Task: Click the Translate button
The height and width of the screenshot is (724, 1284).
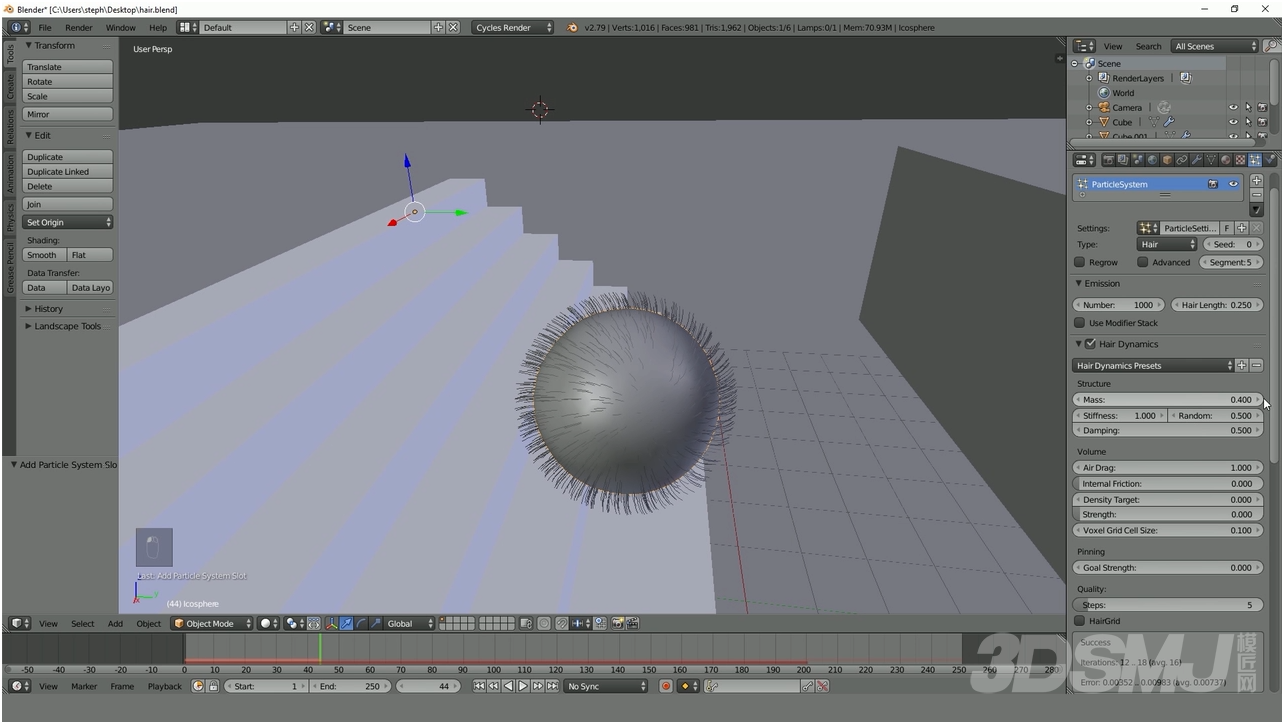Action: tap(68, 67)
